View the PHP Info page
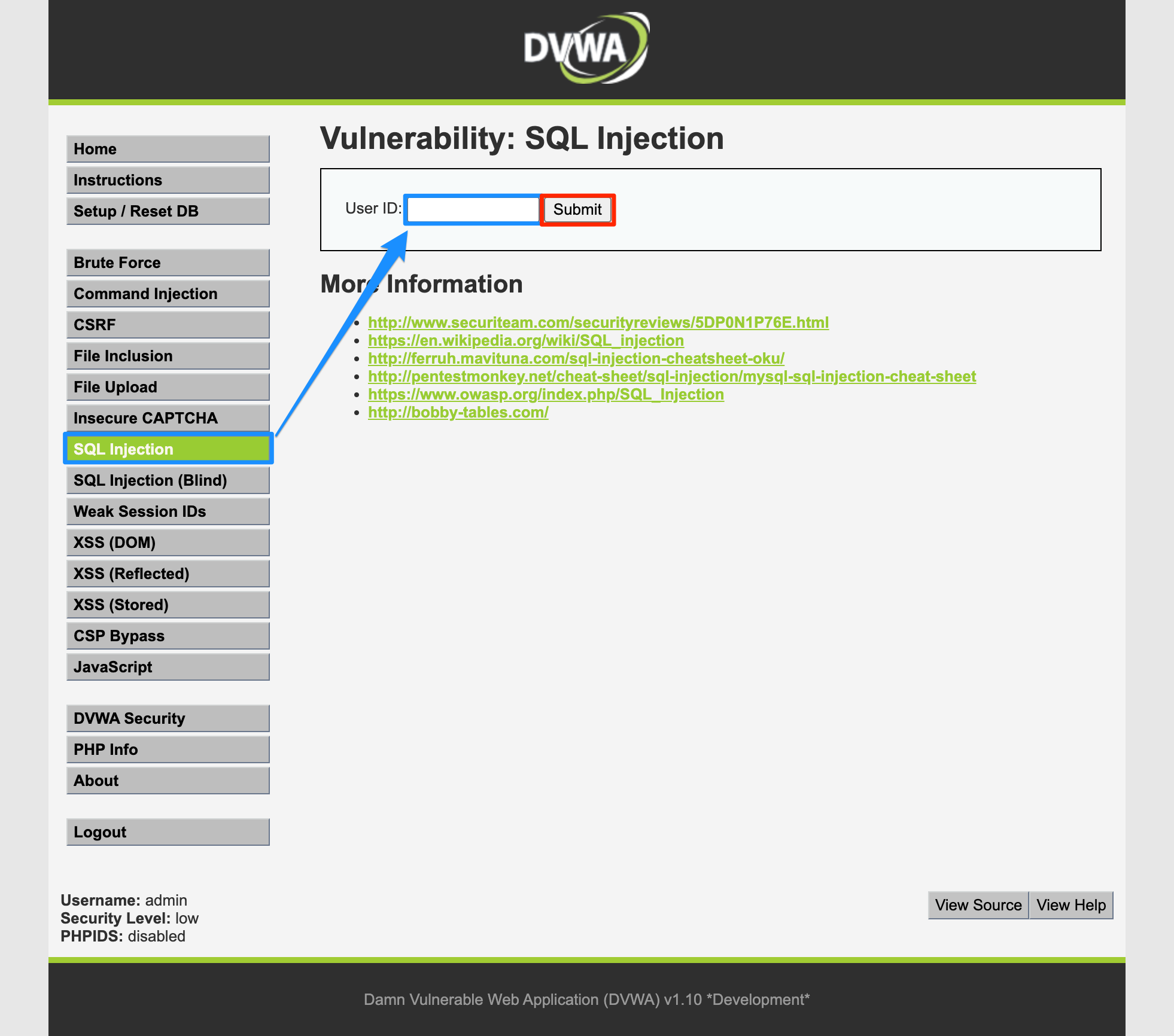 click(x=168, y=749)
